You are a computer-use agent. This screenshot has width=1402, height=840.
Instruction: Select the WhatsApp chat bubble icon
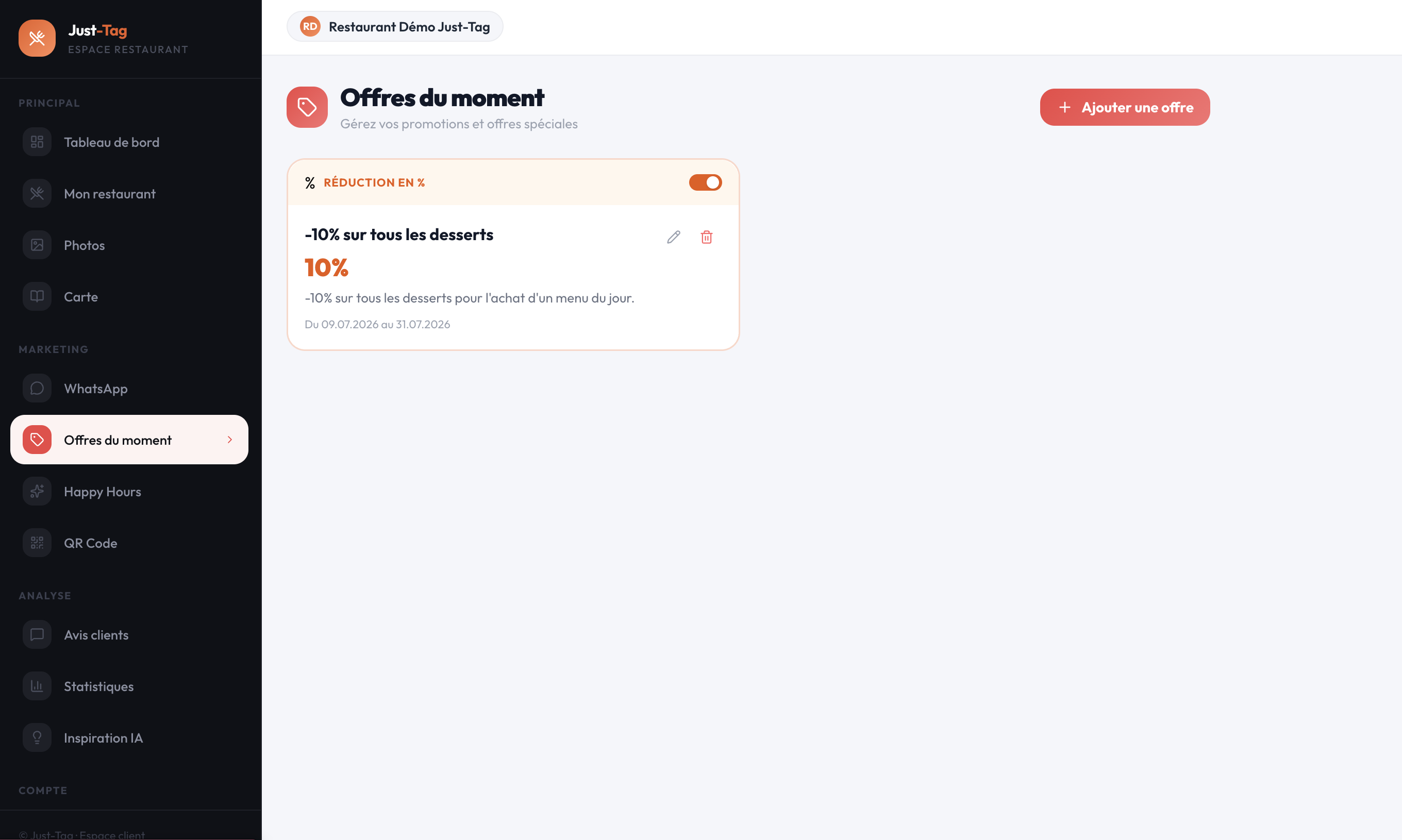(37, 388)
